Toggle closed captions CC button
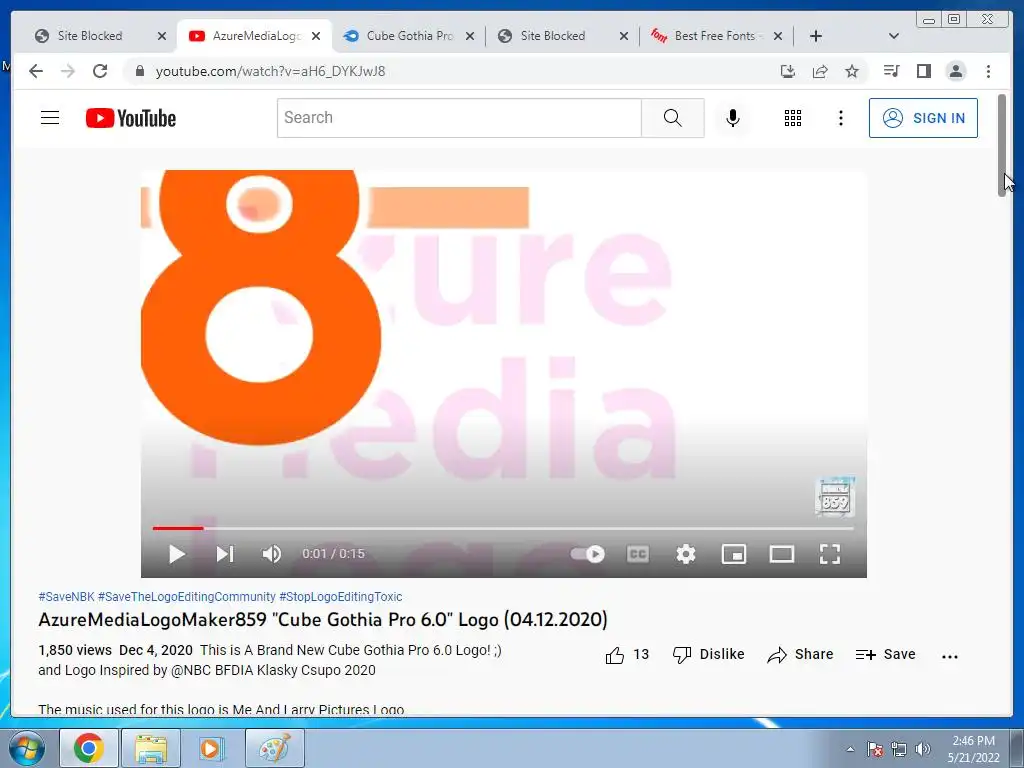 637,554
